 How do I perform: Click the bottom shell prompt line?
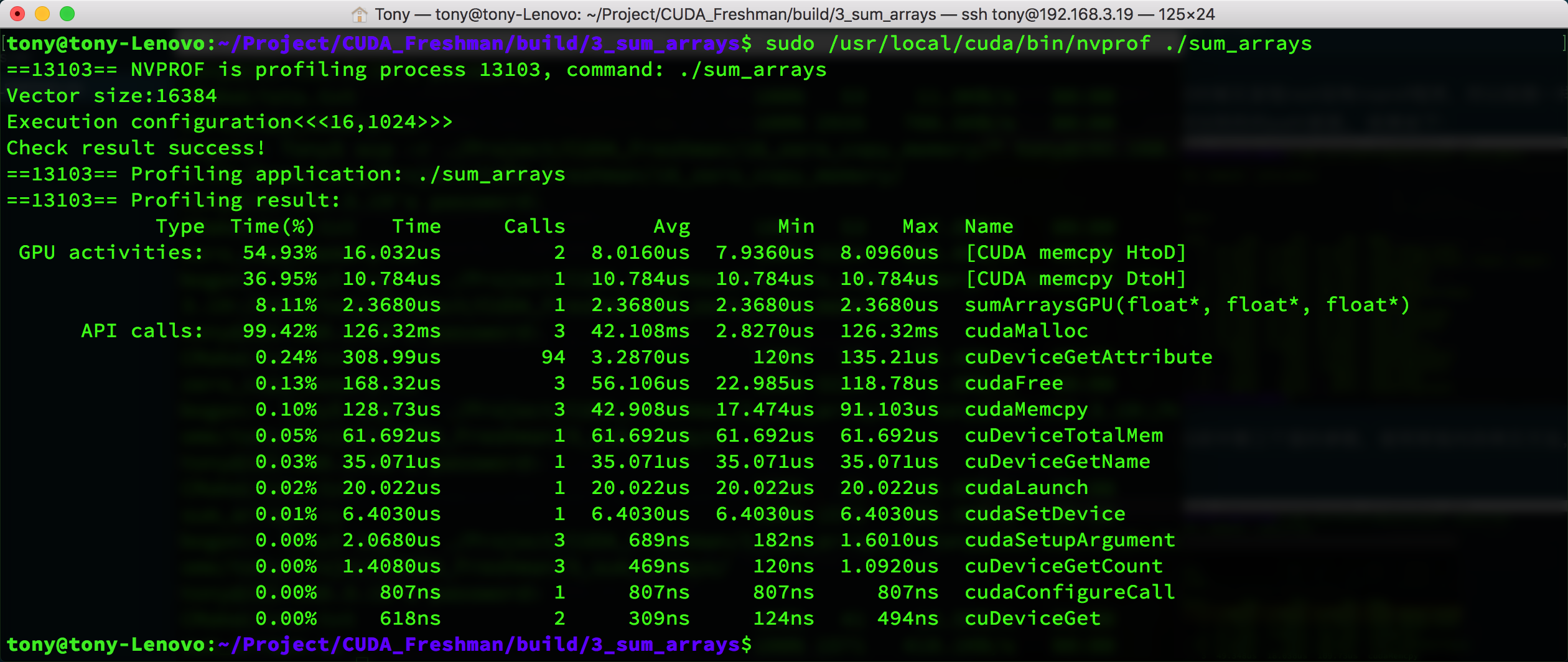point(378,645)
